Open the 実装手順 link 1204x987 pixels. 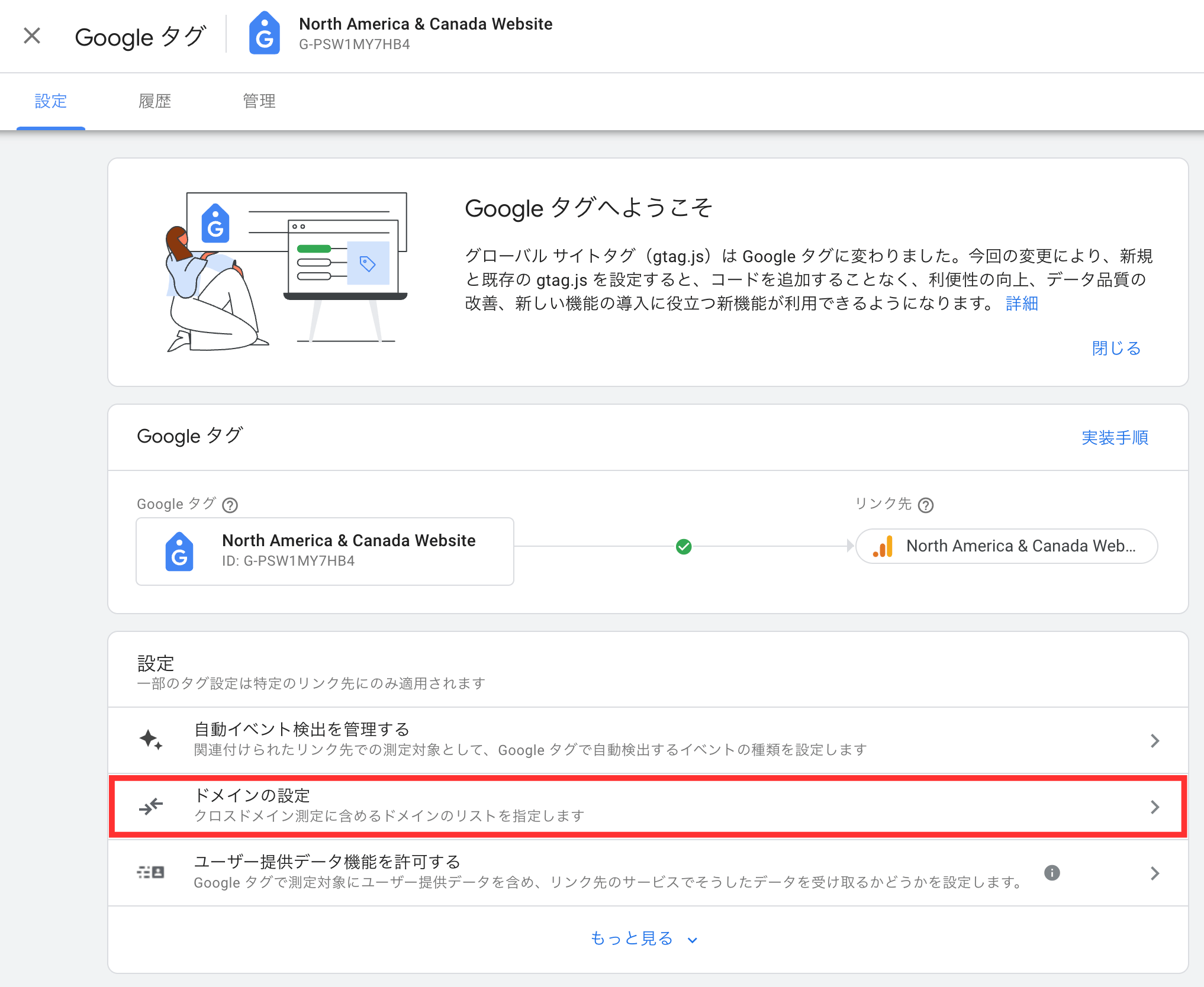[x=1115, y=437]
